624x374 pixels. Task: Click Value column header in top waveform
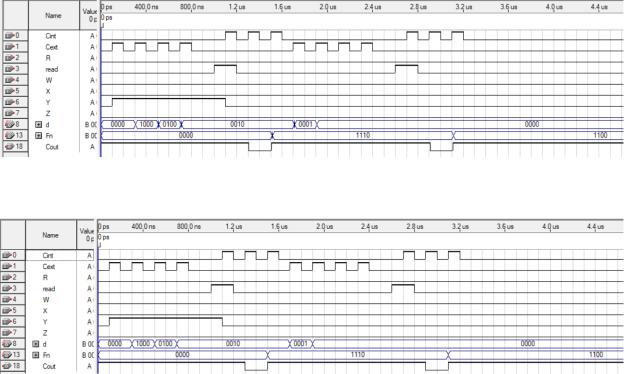pyautogui.click(x=89, y=16)
